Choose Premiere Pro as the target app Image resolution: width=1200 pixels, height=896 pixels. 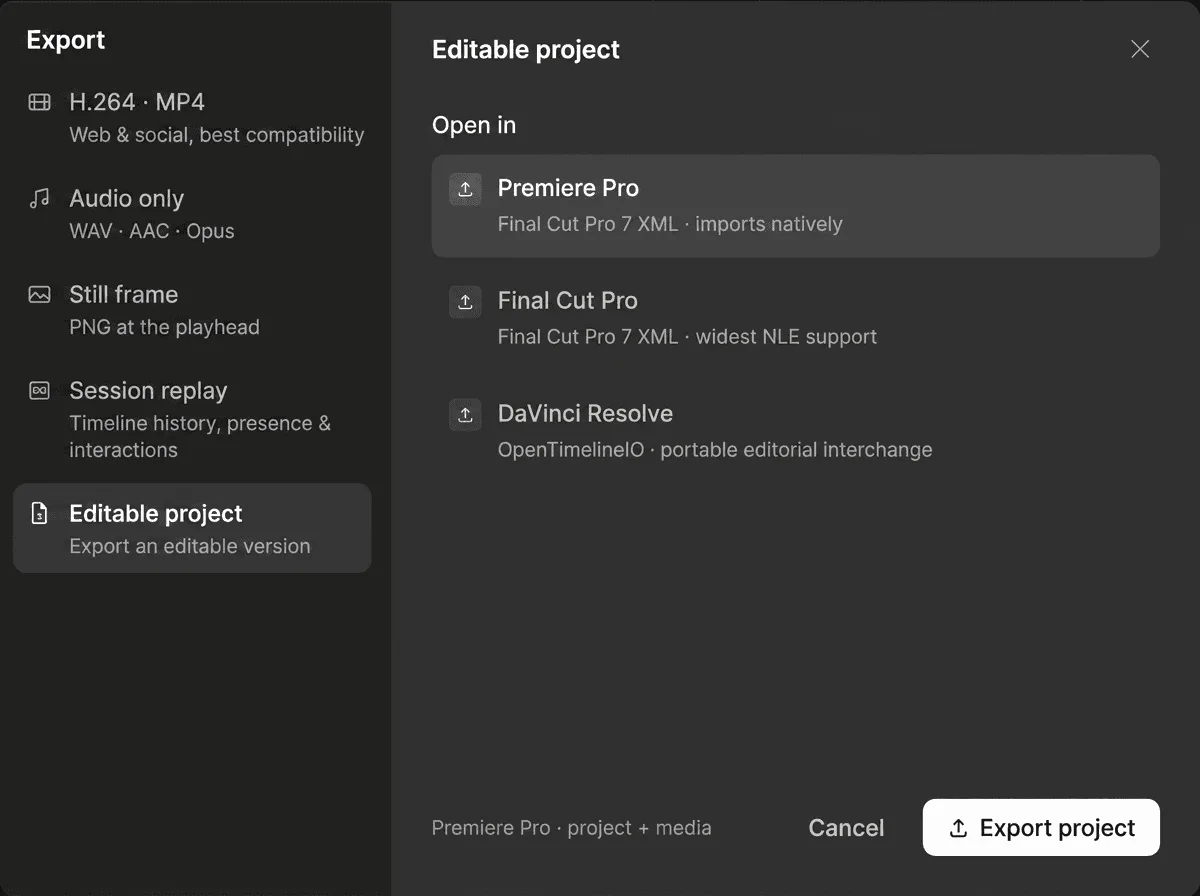(796, 205)
